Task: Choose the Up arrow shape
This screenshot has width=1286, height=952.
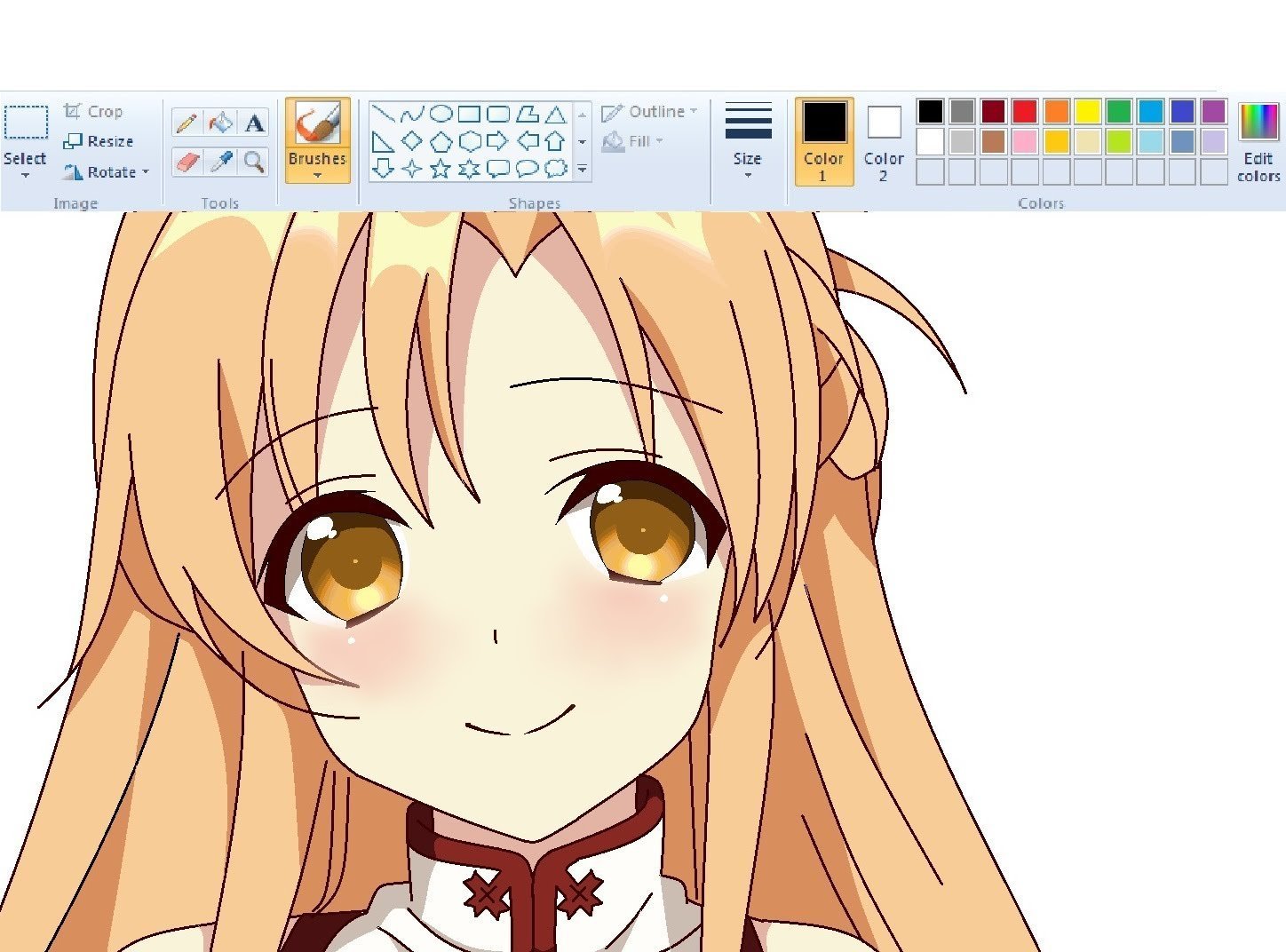Action: click(x=556, y=141)
